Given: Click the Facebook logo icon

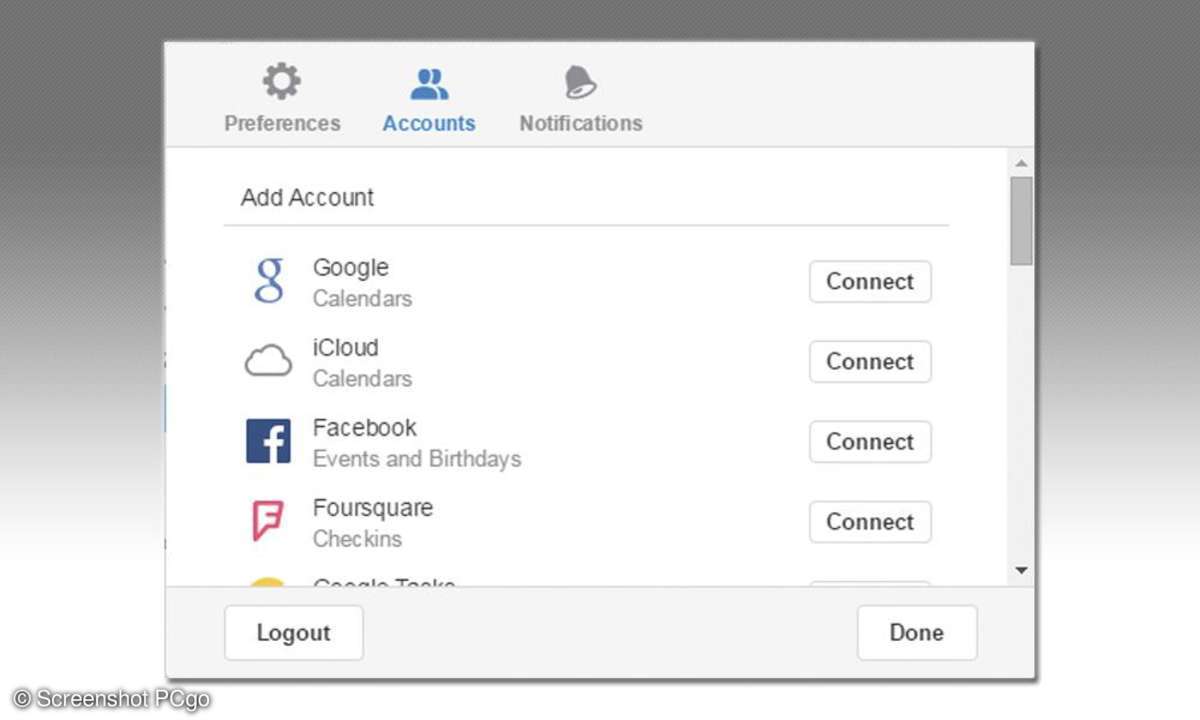Looking at the screenshot, I should click(x=268, y=441).
